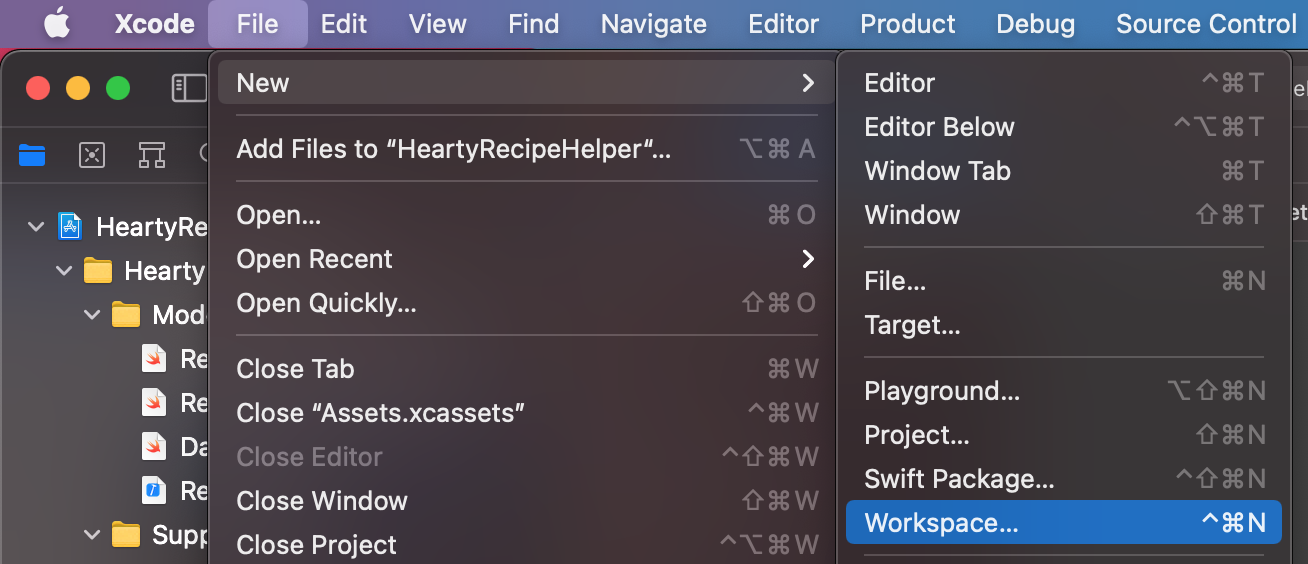The image size is (1308, 564).
Task: Open the Find menu
Action: 534,23
